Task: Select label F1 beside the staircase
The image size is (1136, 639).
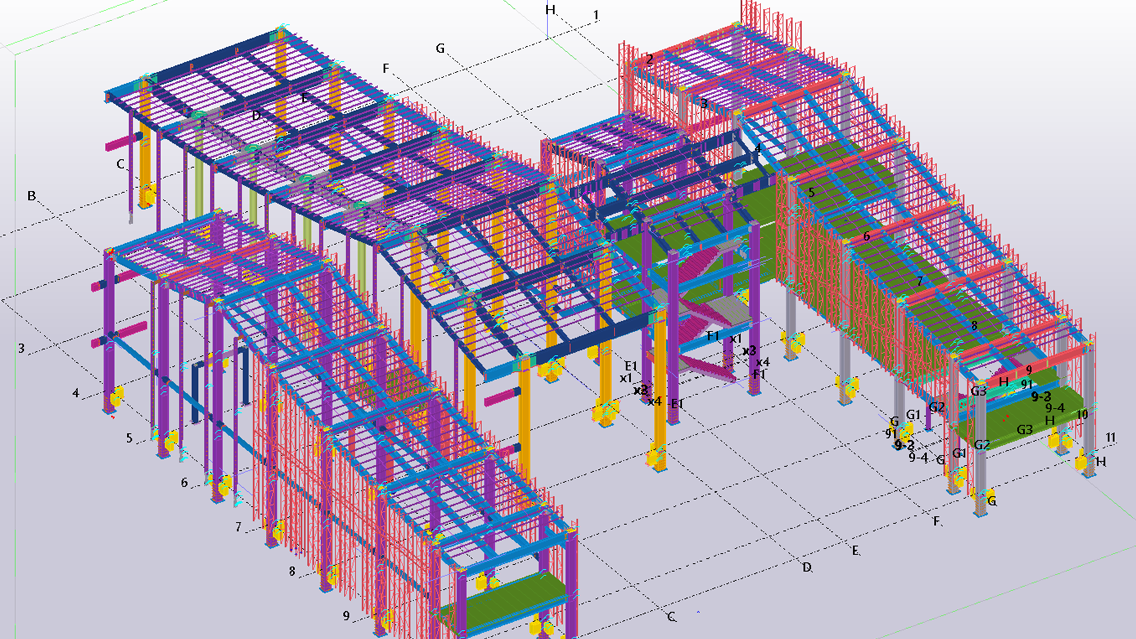Action: [713, 335]
